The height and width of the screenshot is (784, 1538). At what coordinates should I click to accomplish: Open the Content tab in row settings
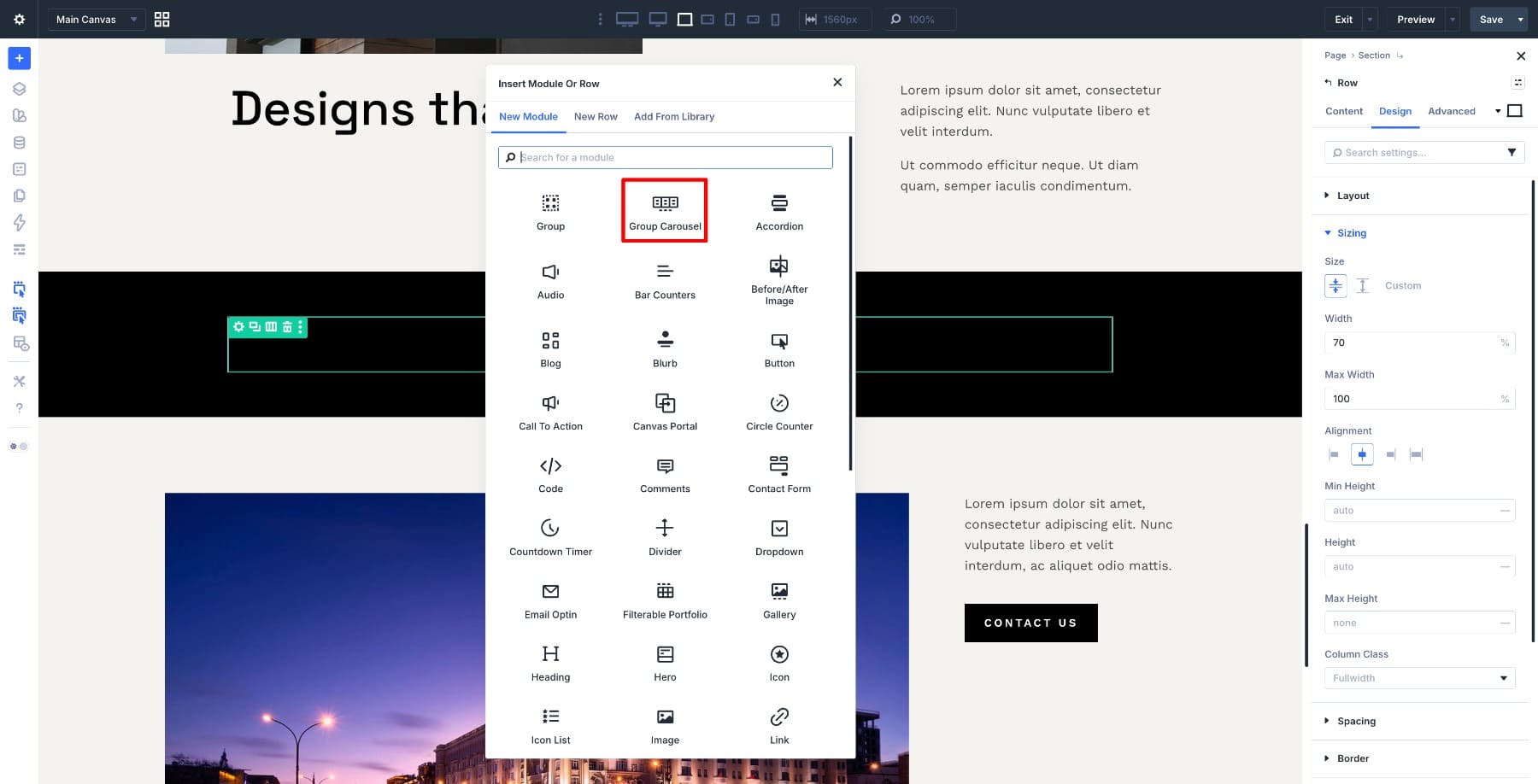(x=1343, y=111)
